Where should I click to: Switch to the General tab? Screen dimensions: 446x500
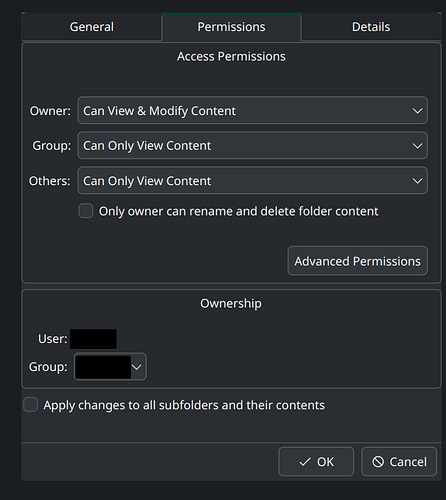(92, 27)
